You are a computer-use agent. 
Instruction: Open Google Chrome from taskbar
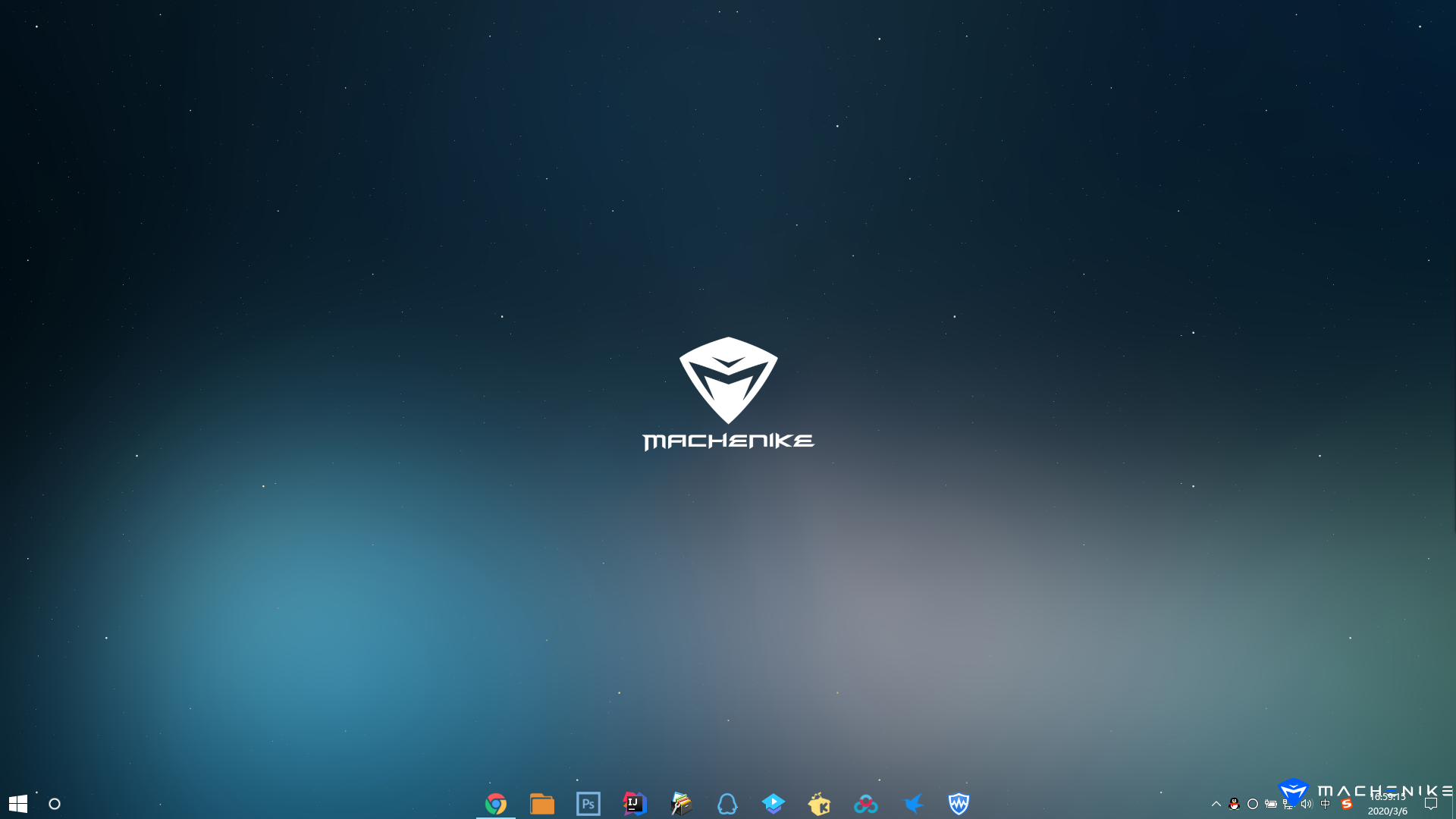pyautogui.click(x=496, y=804)
